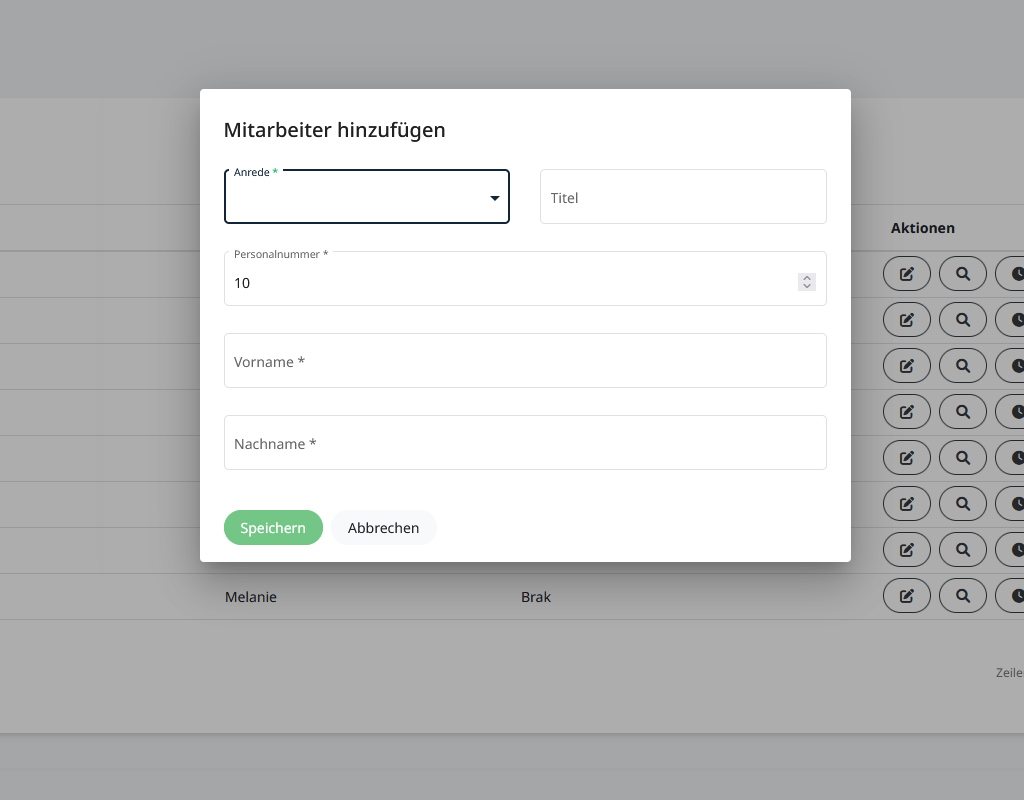Click the Melanie cell in the table
The image size is (1024, 800).
[x=251, y=597]
